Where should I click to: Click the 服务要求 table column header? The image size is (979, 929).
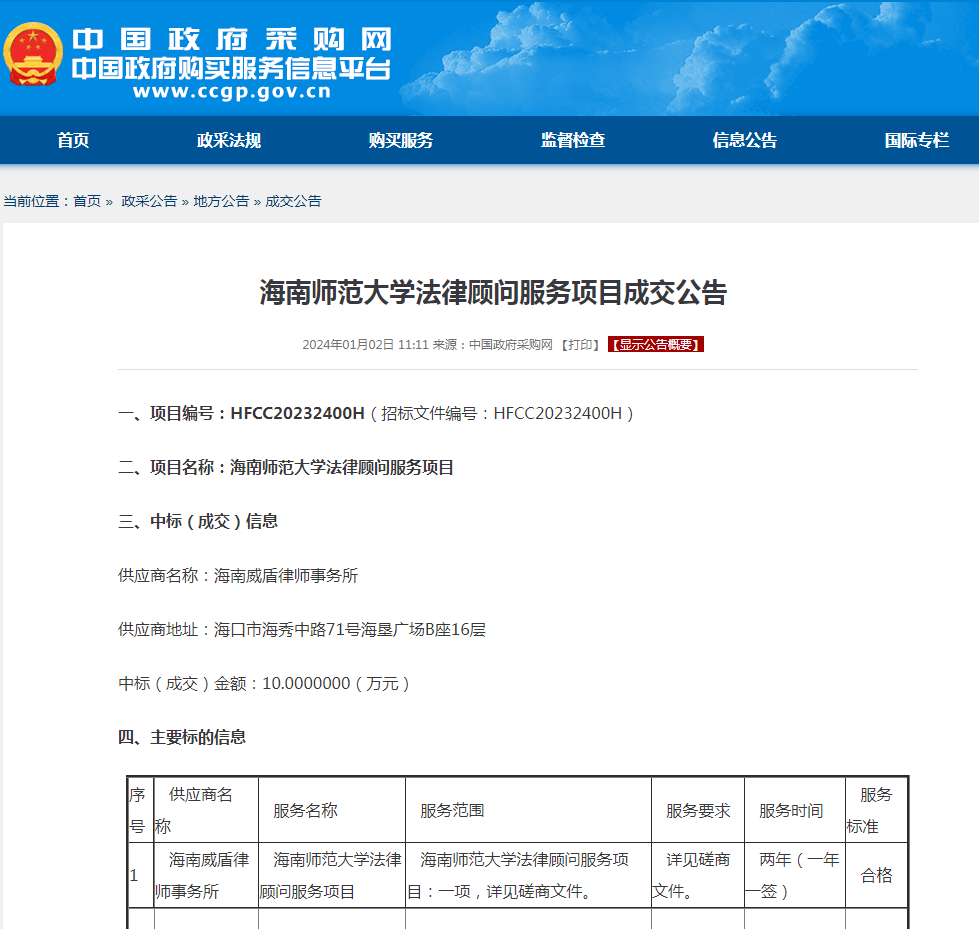click(697, 810)
